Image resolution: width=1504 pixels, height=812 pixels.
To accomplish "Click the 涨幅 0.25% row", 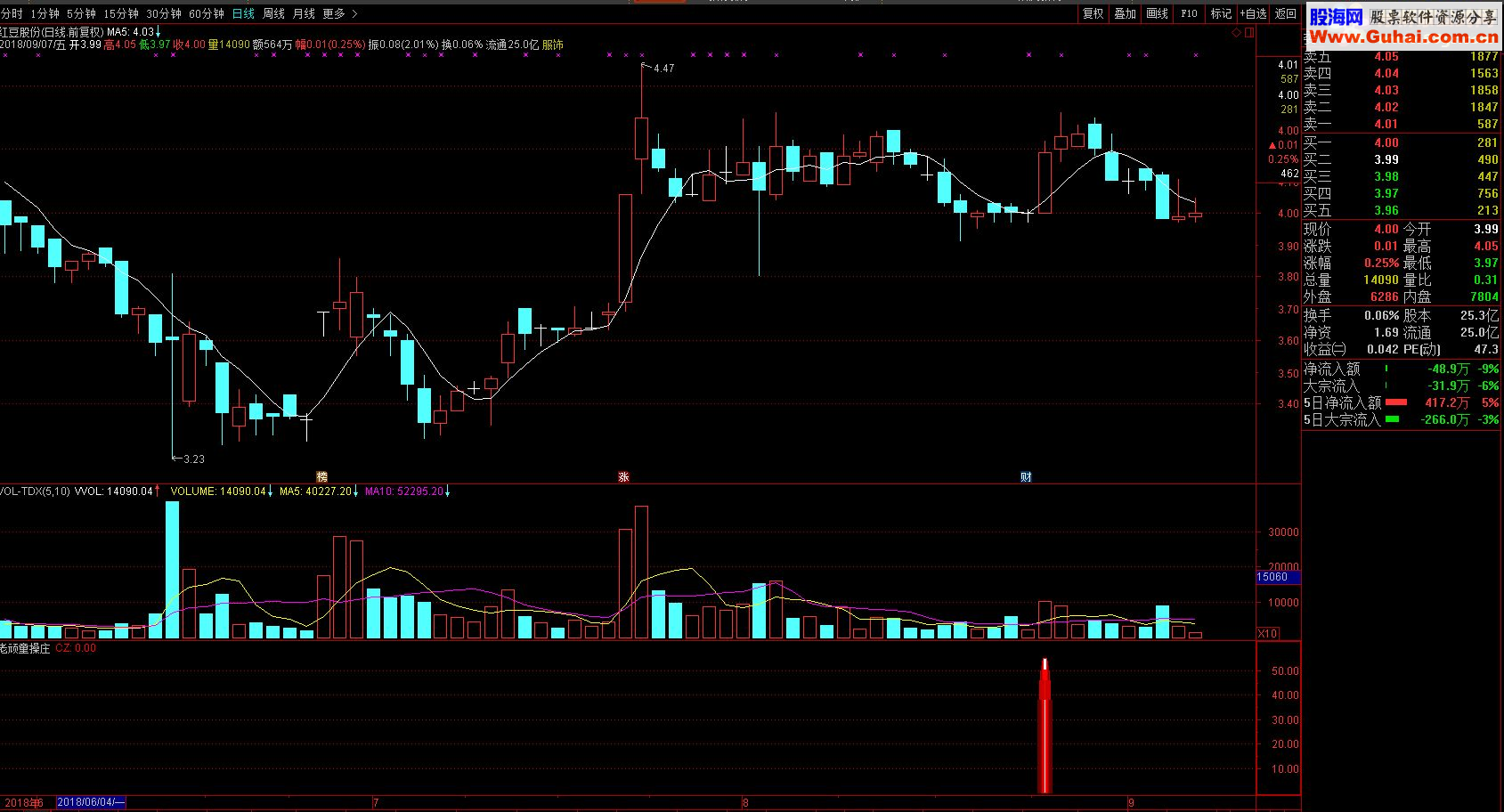I will (1352, 263).
